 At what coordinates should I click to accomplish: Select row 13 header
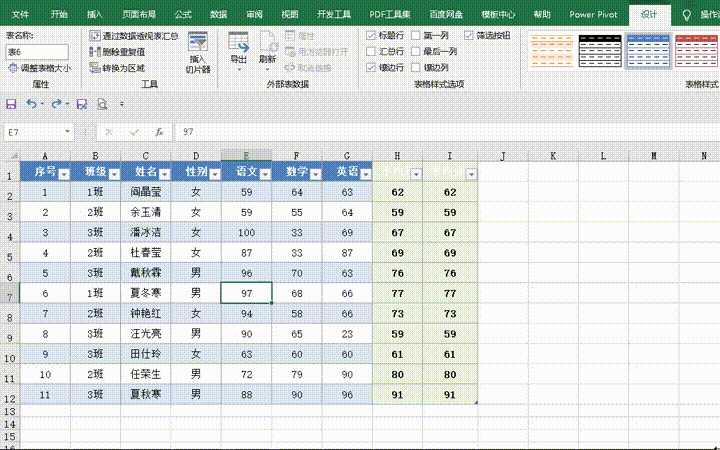tap(10, 411)
